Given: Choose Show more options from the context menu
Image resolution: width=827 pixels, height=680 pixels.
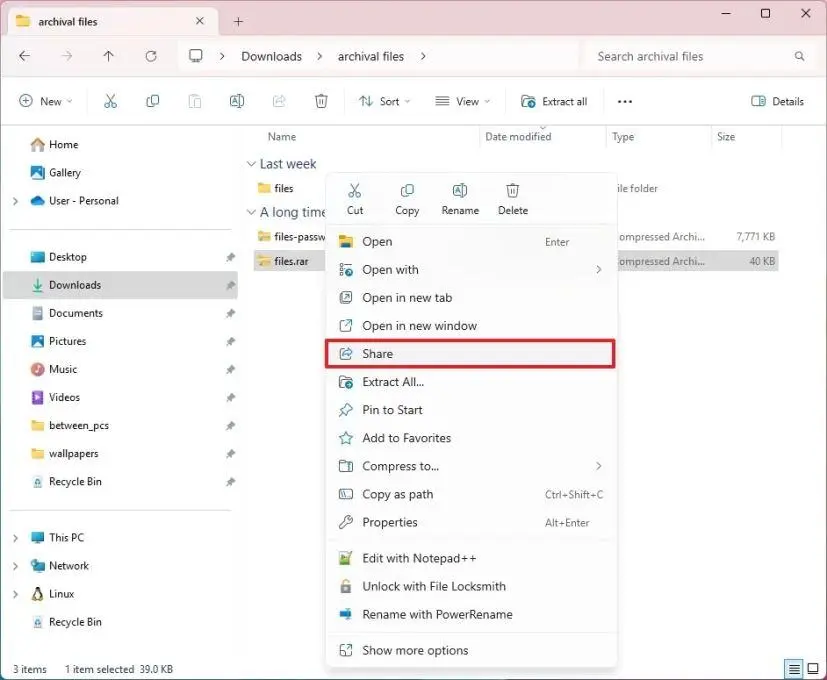Looking at the screenshot, I should (414, 649).
